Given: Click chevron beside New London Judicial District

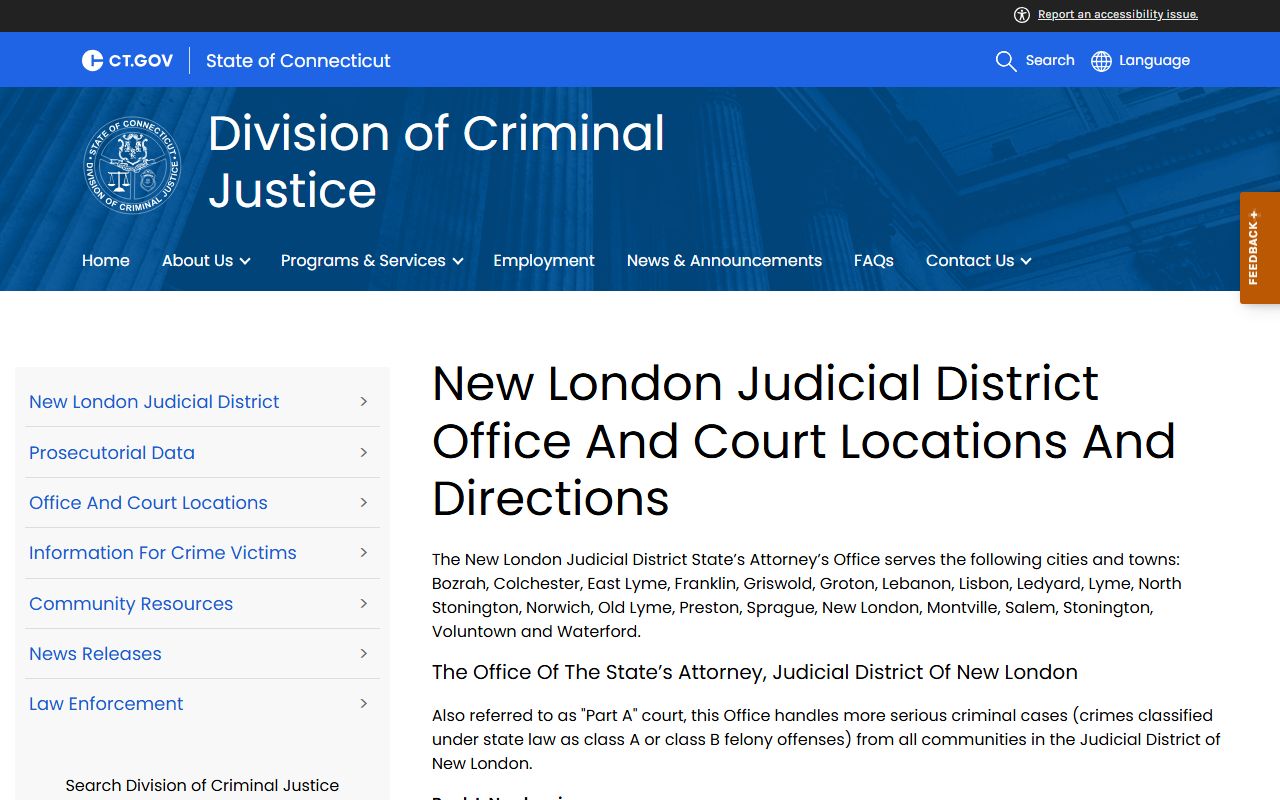Looking at the screenshot, I should (364, 402).
